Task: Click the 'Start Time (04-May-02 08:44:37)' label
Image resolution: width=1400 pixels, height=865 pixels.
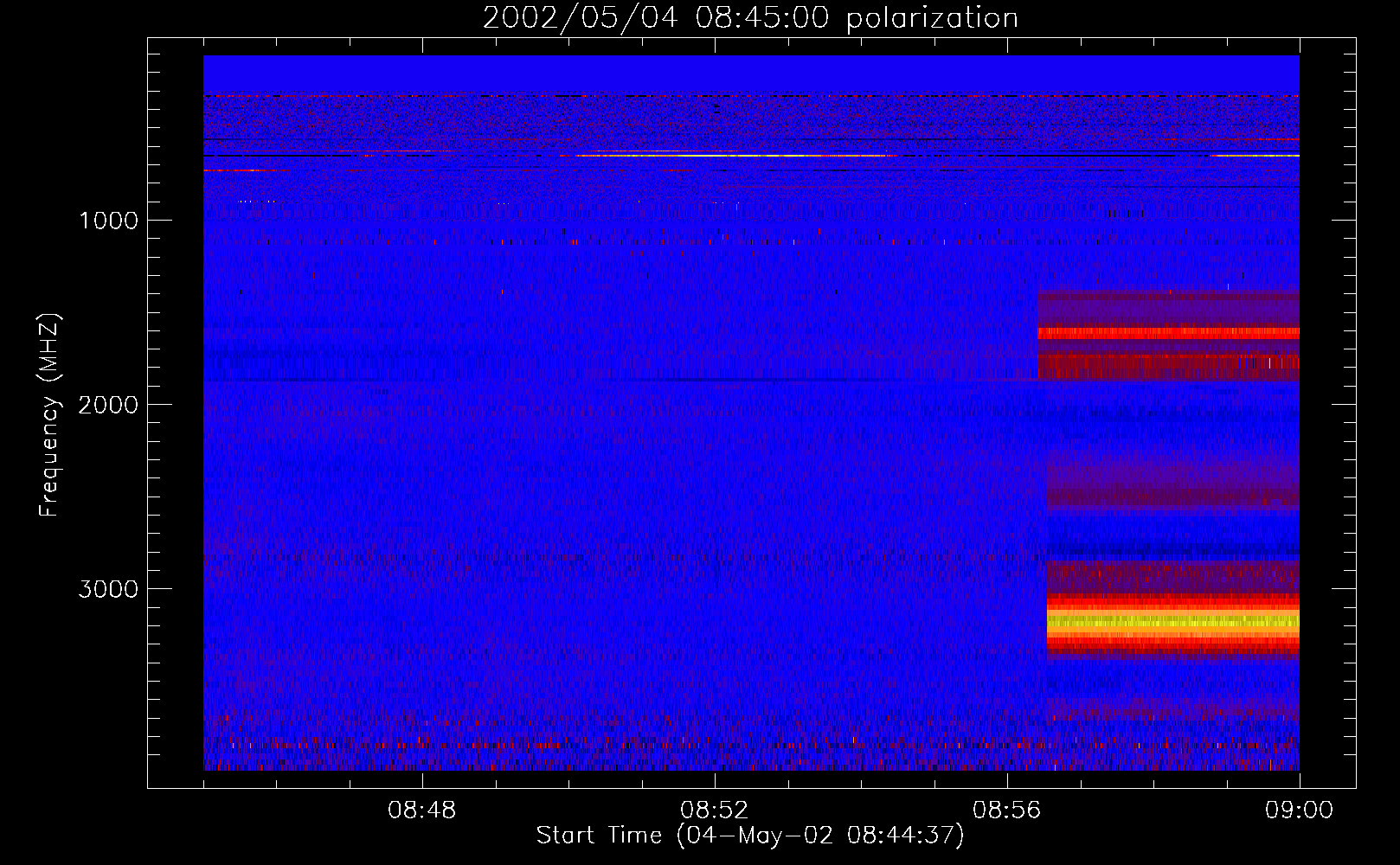Action: click(x=750, y=836)
